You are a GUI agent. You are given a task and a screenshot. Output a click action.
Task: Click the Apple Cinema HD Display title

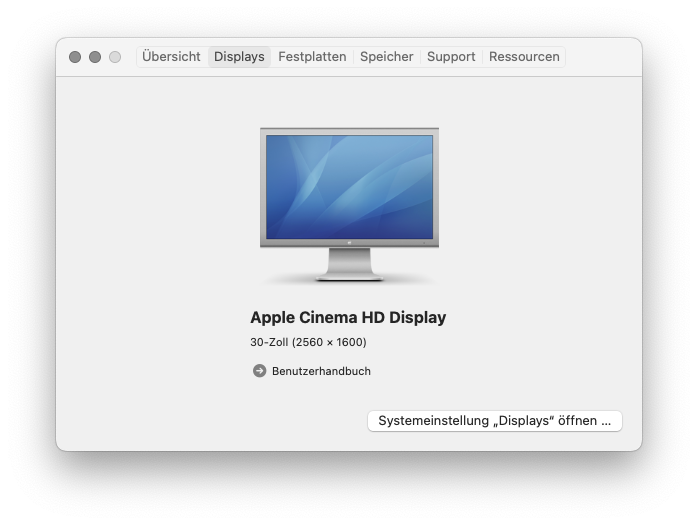coord(348,317)
